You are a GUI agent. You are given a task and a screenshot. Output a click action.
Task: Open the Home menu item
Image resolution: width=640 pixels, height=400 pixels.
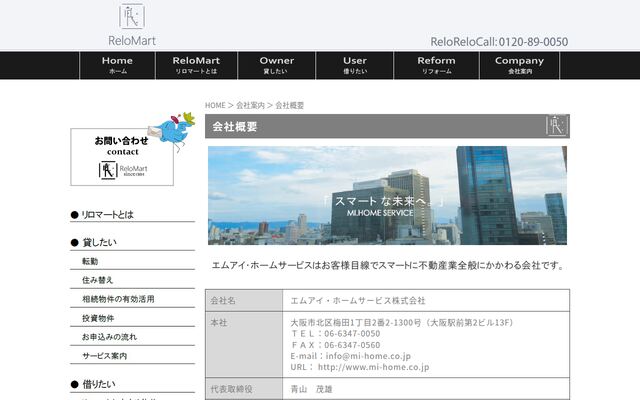(118, 65)
